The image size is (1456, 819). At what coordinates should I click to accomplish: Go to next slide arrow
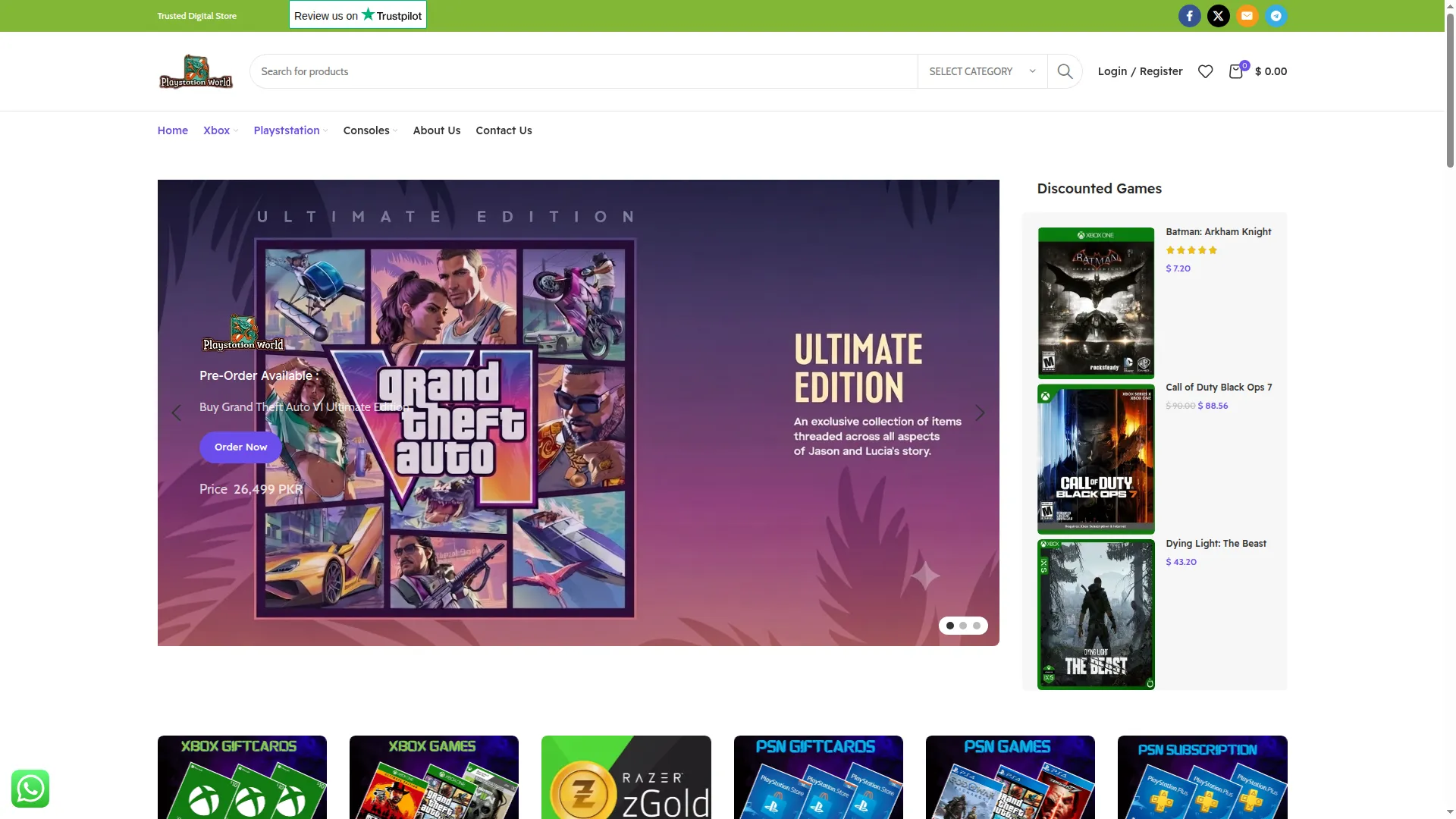980,413
